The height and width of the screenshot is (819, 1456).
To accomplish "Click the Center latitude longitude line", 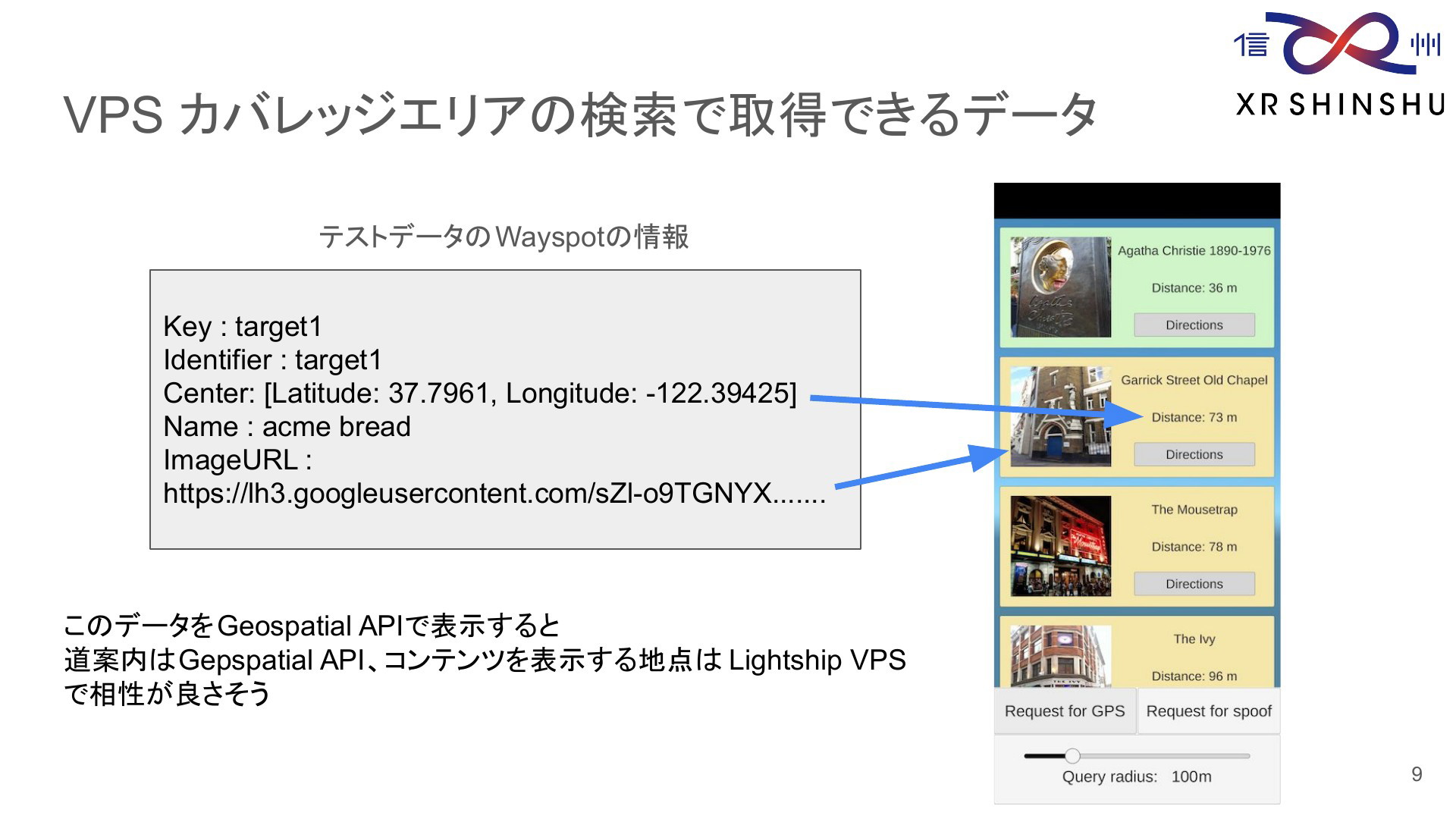I will click(480, 394).
